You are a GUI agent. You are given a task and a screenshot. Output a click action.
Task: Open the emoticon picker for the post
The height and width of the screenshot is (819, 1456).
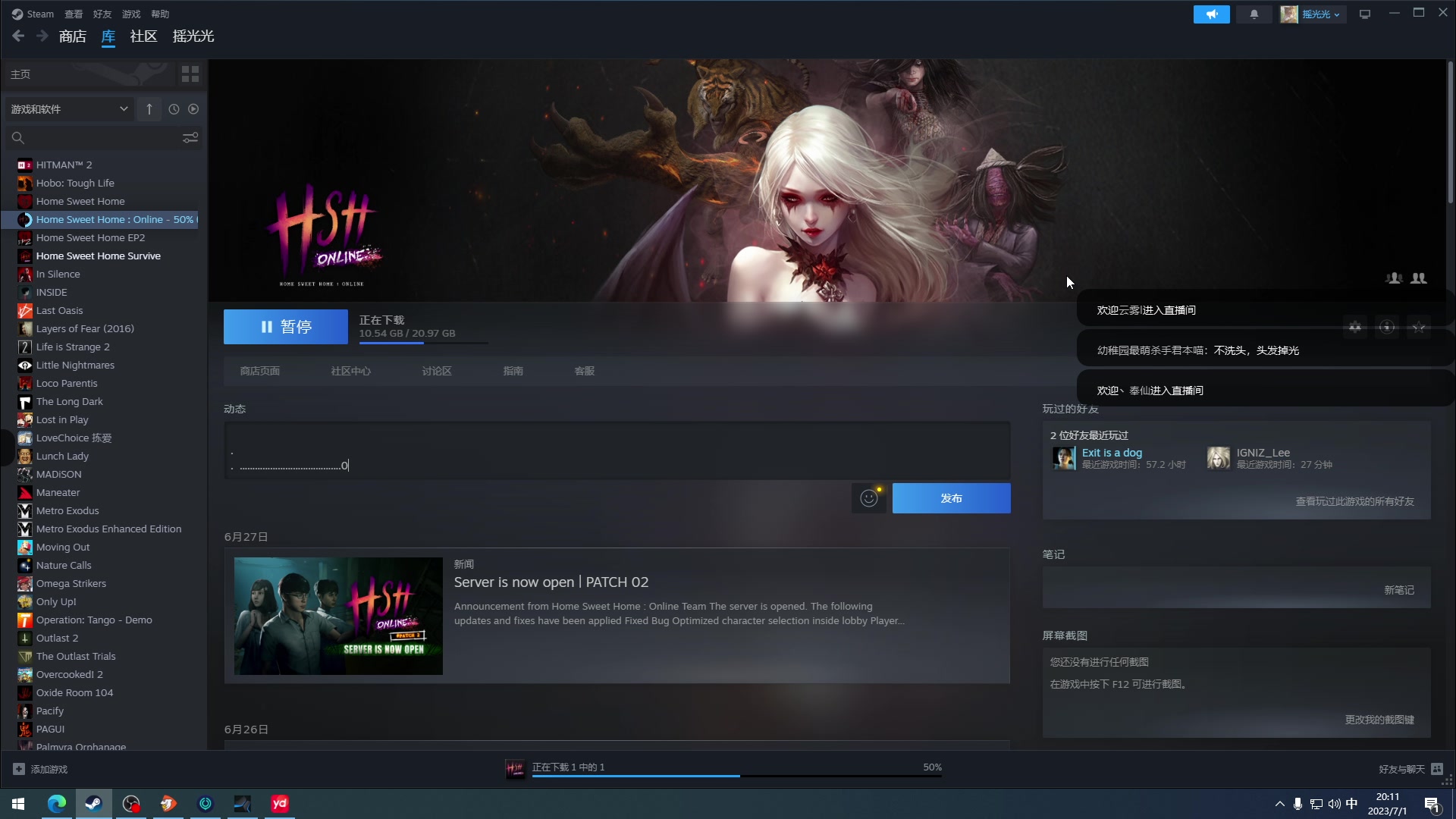(869, 498)
